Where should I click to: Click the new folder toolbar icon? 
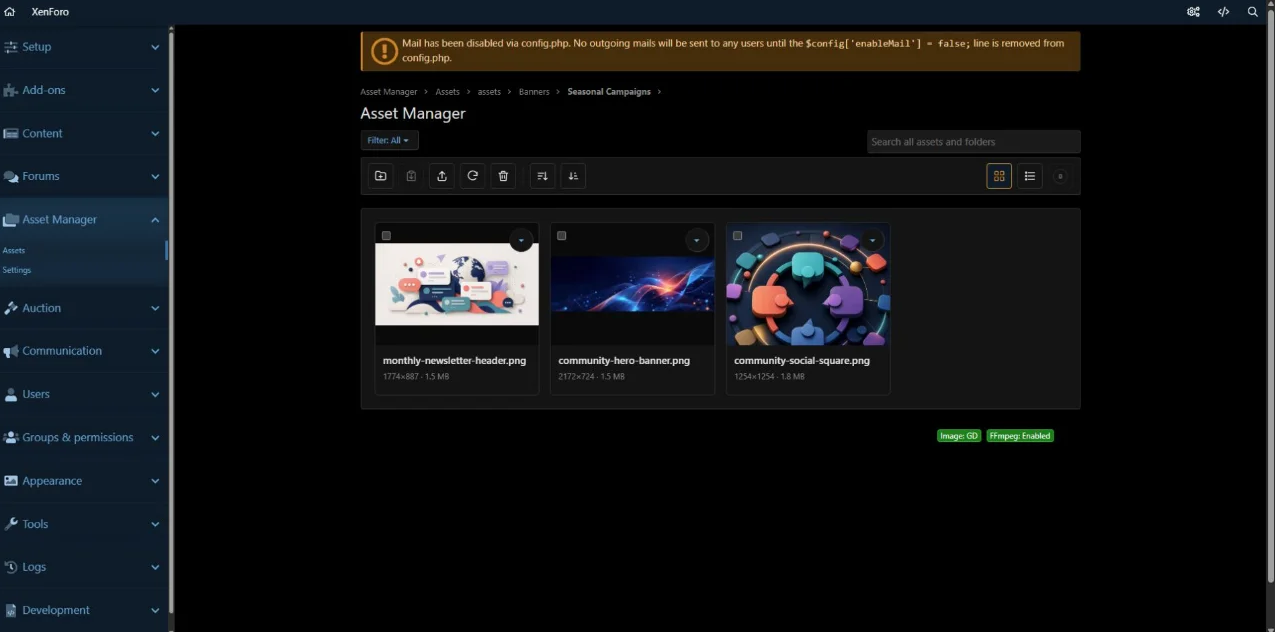(x=380, y=176)
